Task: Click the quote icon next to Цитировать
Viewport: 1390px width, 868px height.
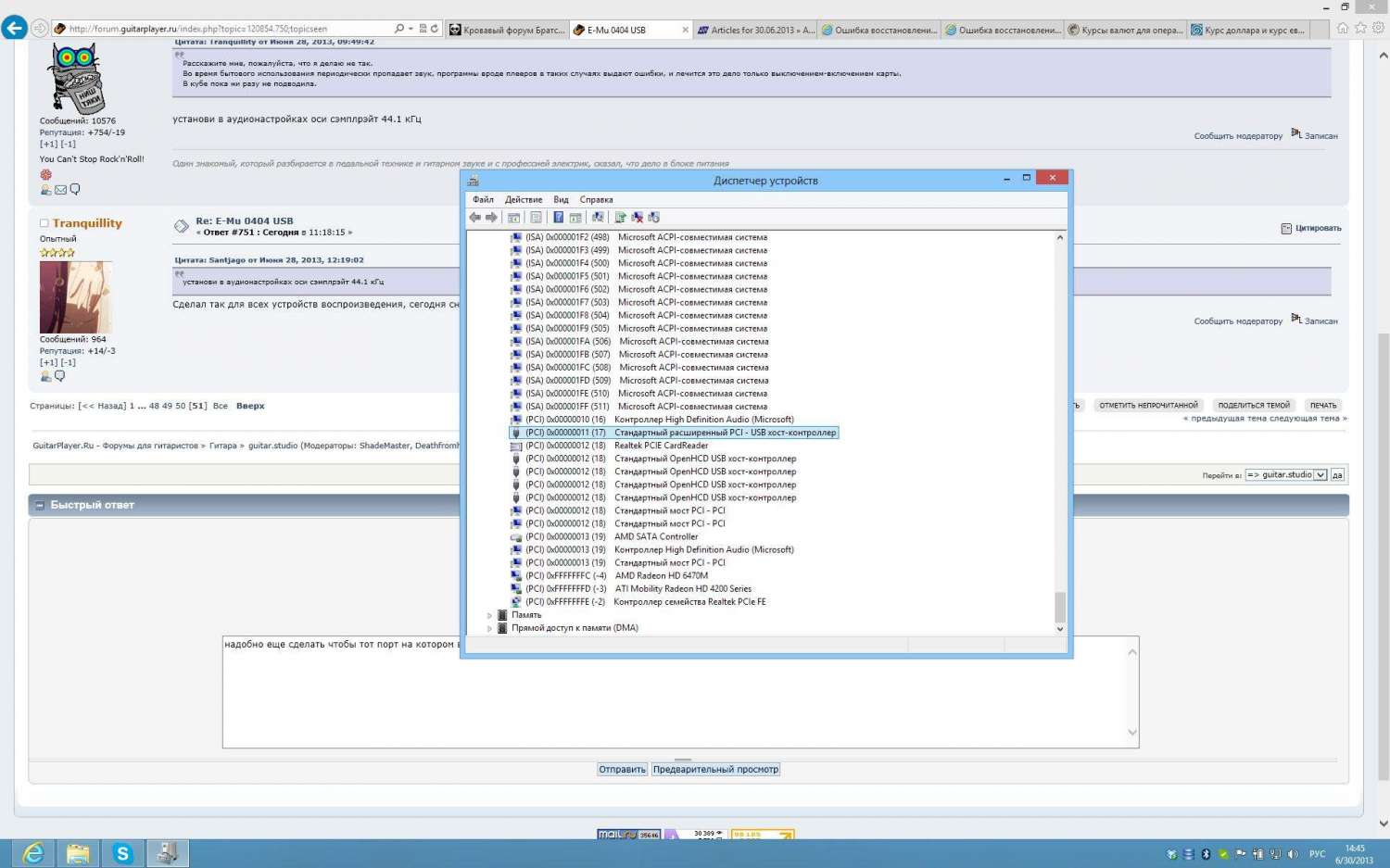Action: [x=1286, y=229]
